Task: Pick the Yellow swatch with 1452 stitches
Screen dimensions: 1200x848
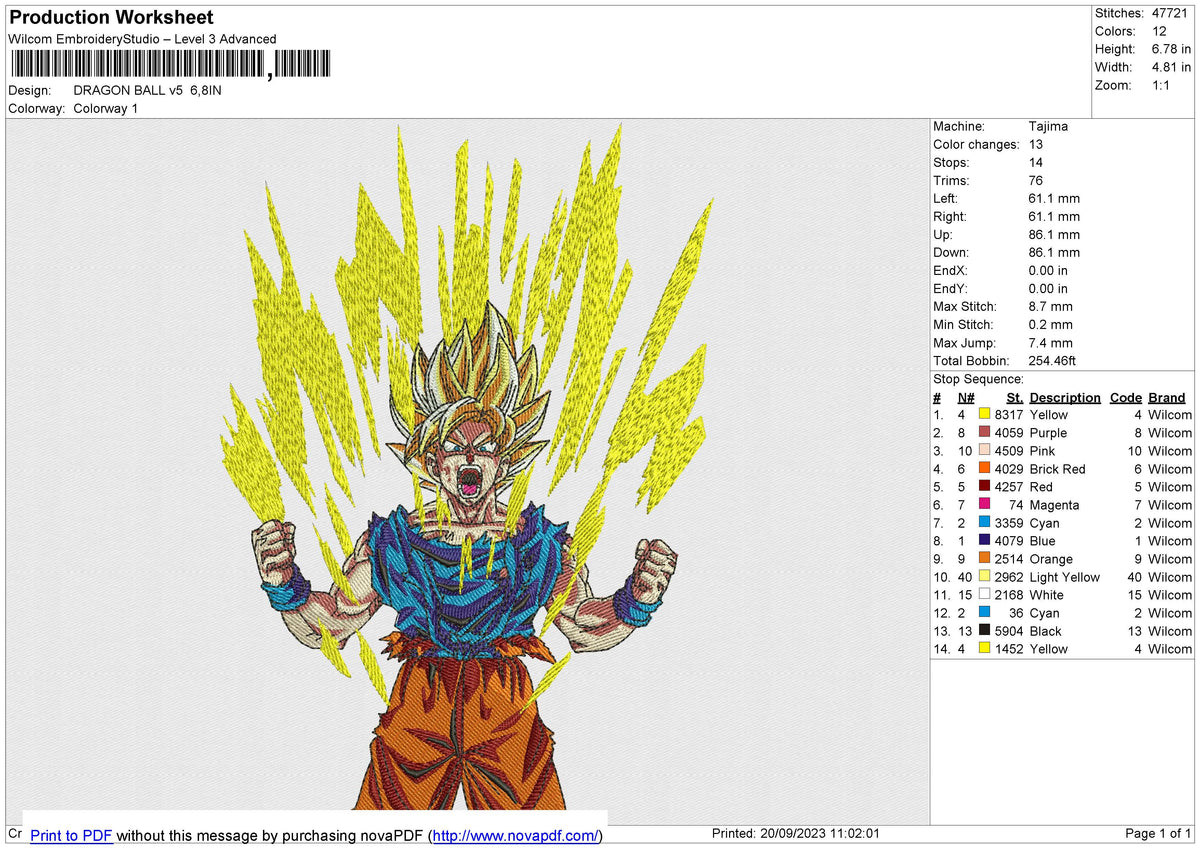Action: pos(985,649)
